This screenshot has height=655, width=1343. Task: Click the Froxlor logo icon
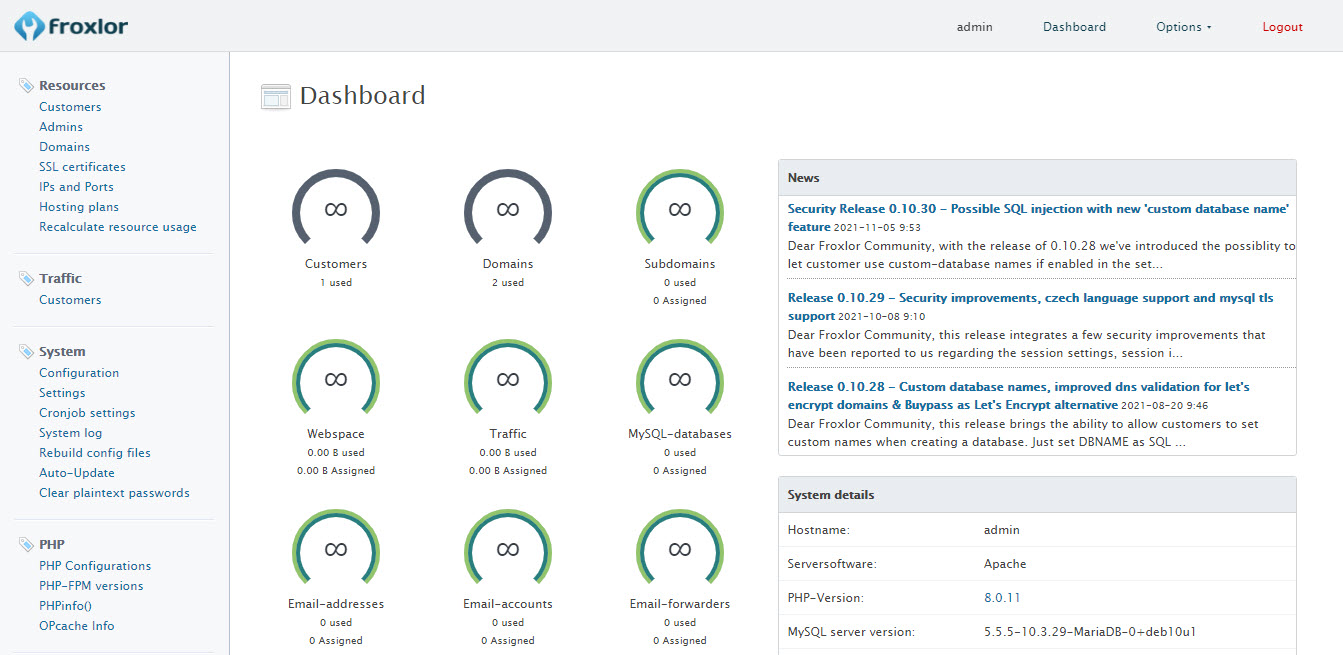click(29, 27)
